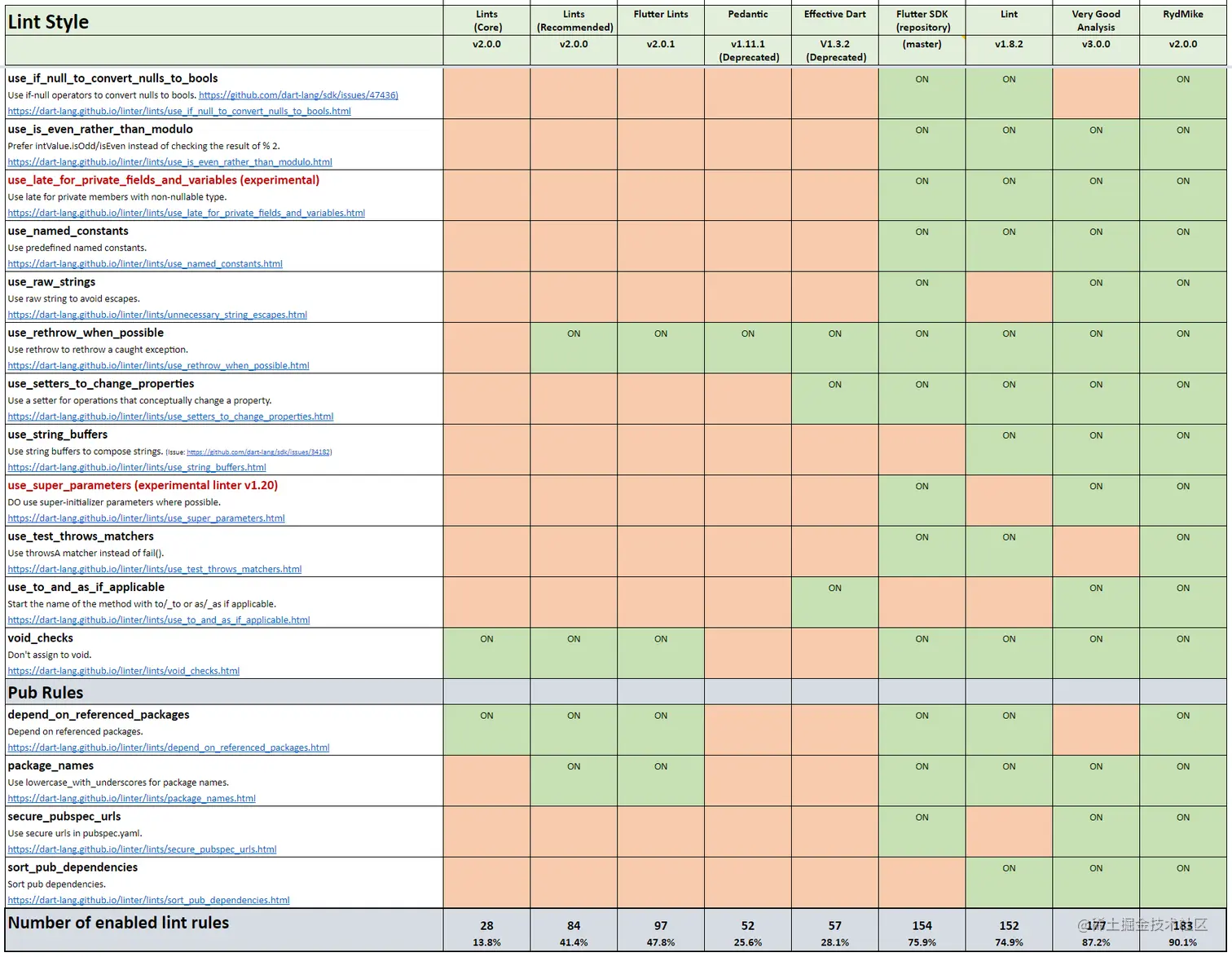The image size is (1232, 957).
Task: Select the v3.0.0 version cell
Action: 1097,51
